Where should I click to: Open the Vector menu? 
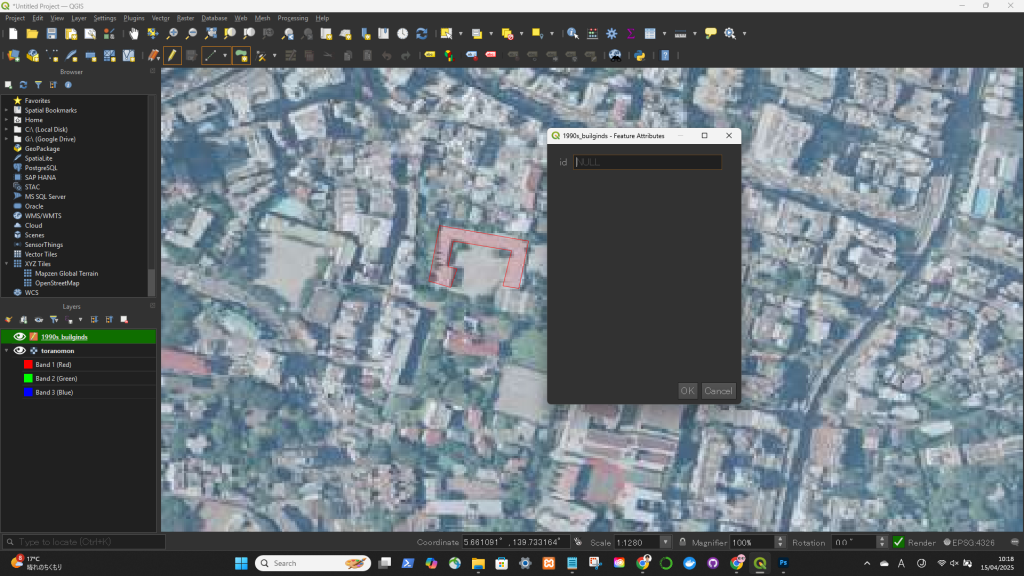click(x=160, y=18)
